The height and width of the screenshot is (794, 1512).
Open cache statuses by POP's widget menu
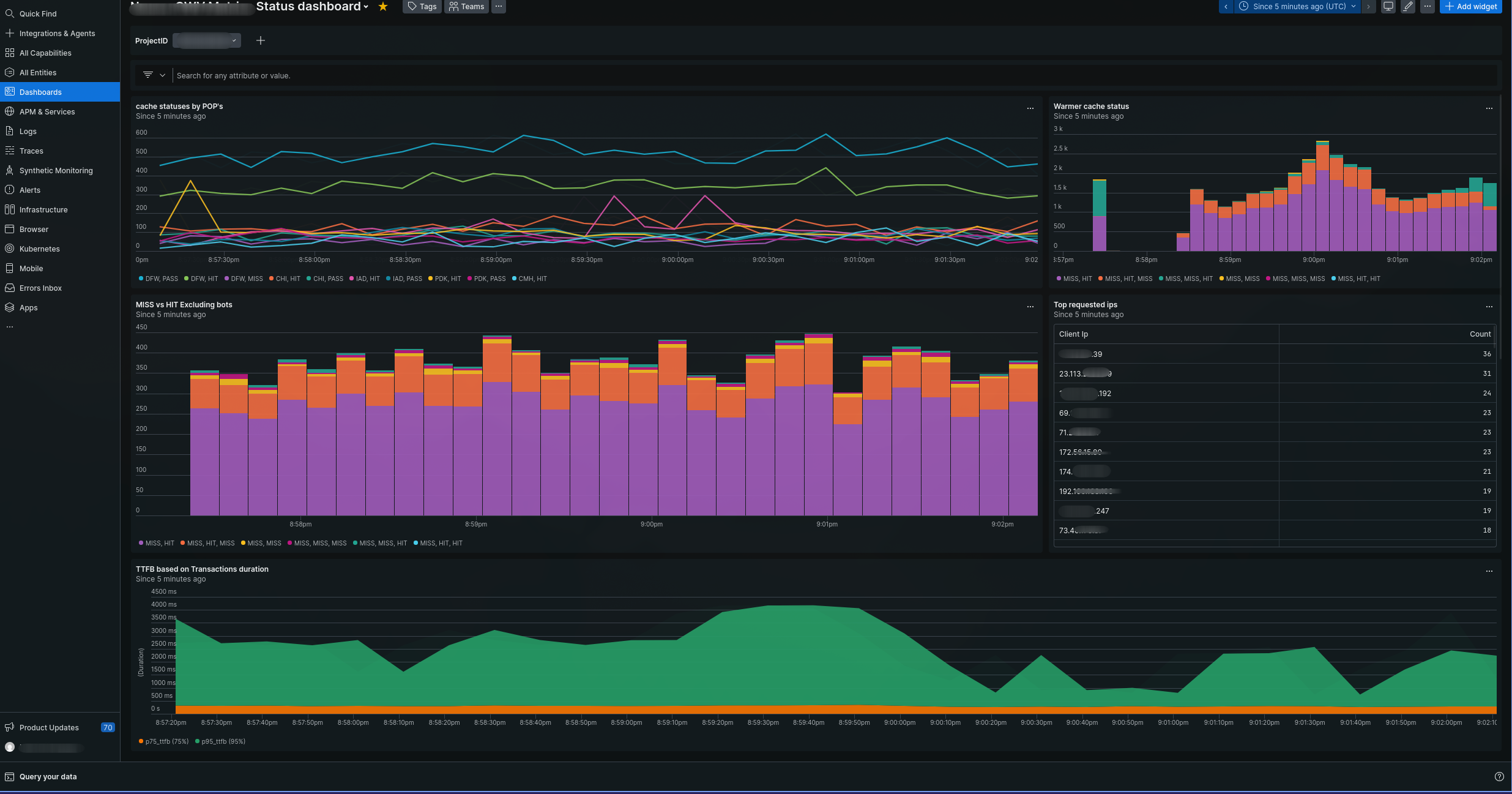[x=1030, y=108]
